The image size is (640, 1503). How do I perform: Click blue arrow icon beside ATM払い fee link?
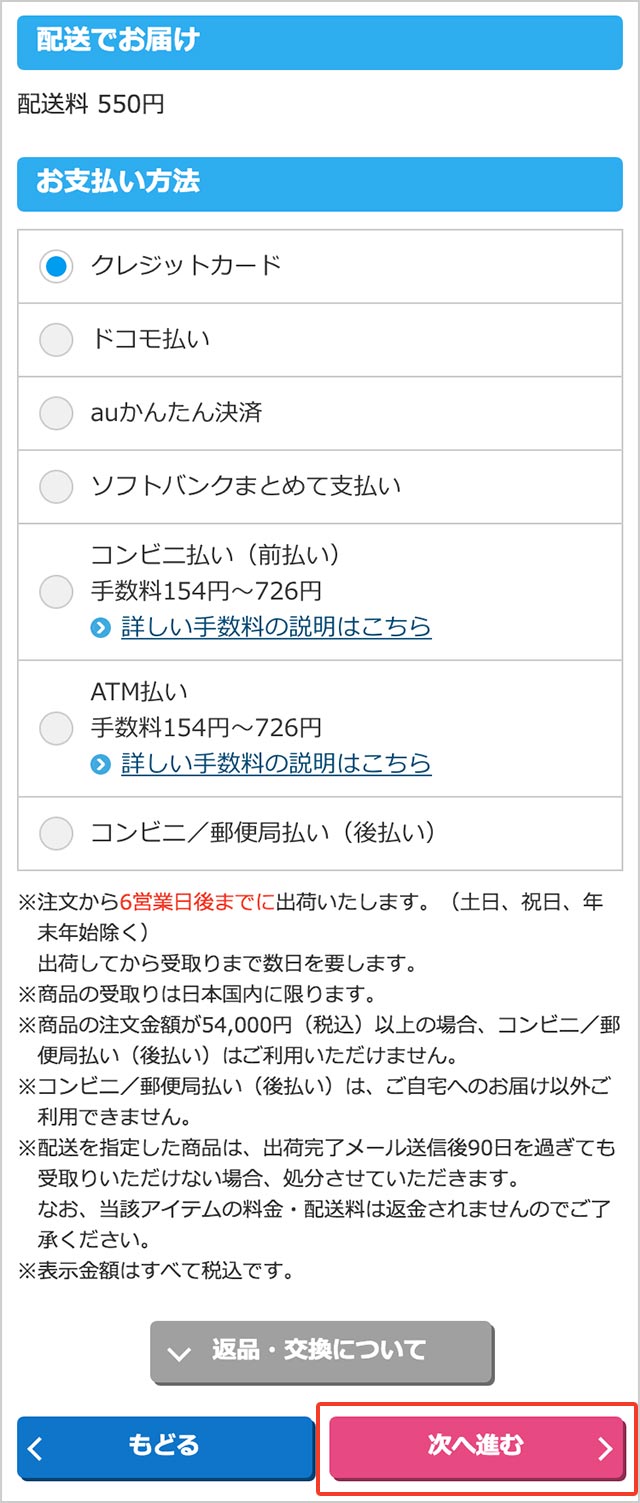(100, 765)
